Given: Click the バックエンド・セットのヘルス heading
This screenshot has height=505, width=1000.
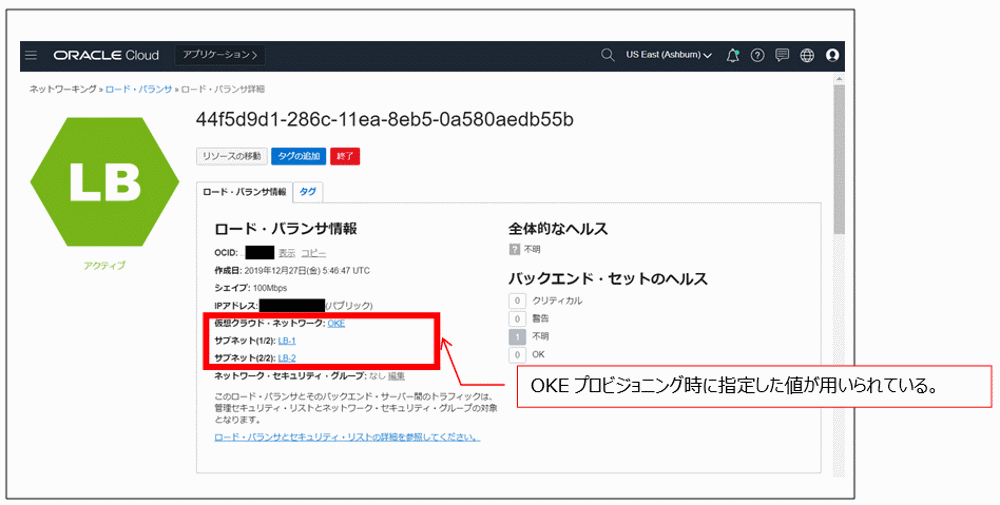Looking at the screenshot, I should [608, 279].
